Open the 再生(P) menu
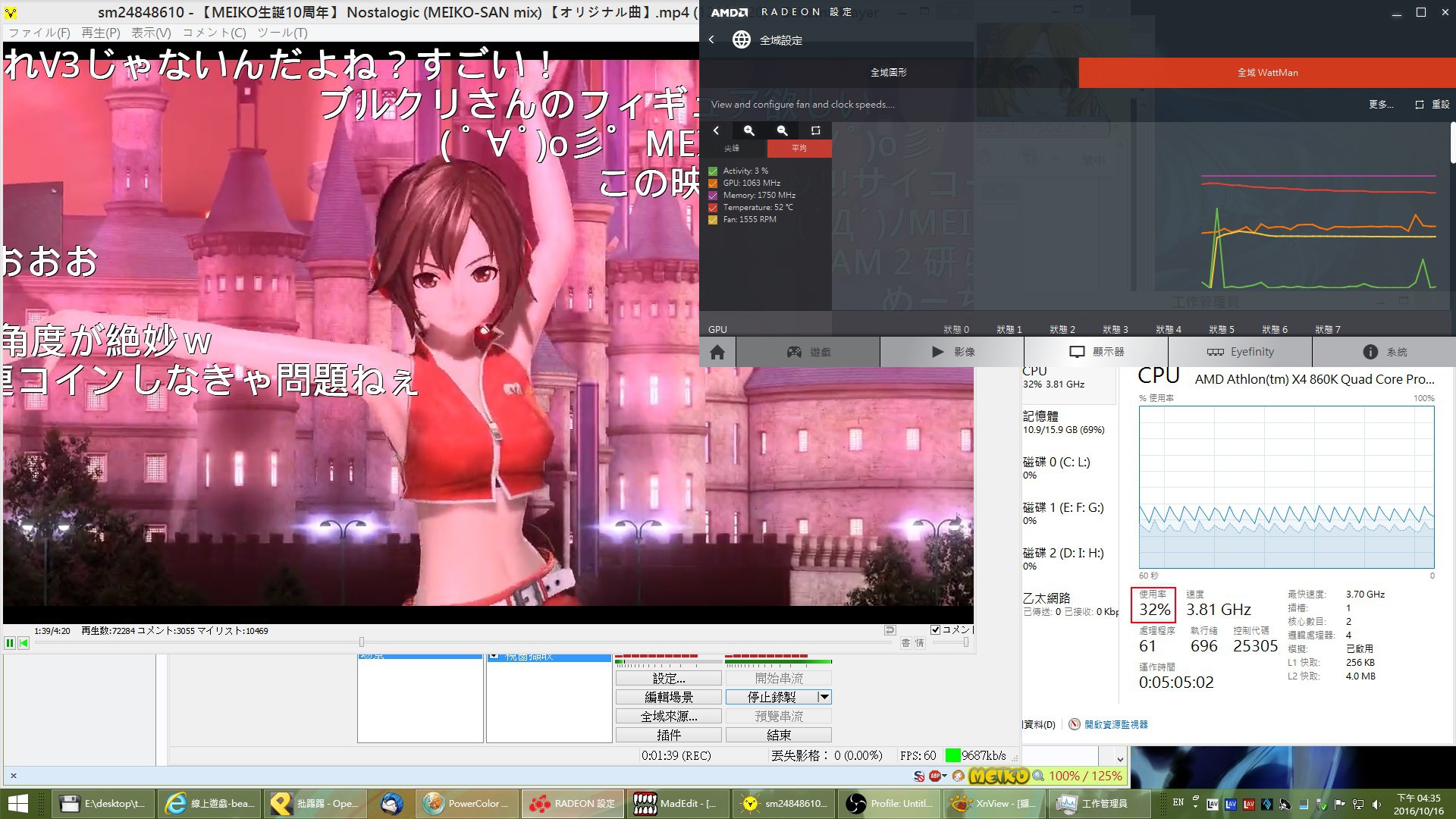1456x819 pixels. coord(101,33)
